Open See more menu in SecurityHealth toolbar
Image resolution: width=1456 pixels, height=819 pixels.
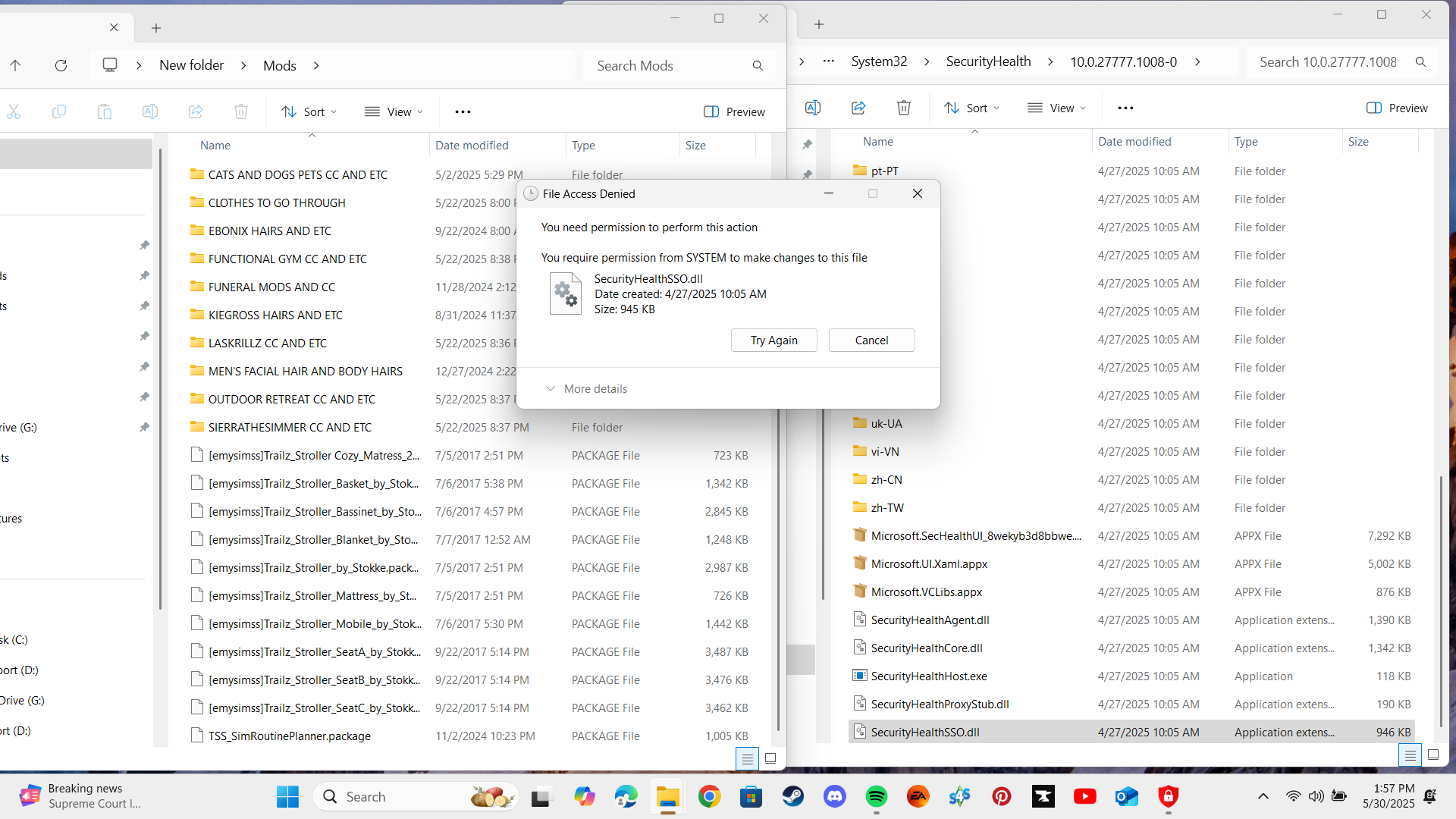click(1125, 108)
